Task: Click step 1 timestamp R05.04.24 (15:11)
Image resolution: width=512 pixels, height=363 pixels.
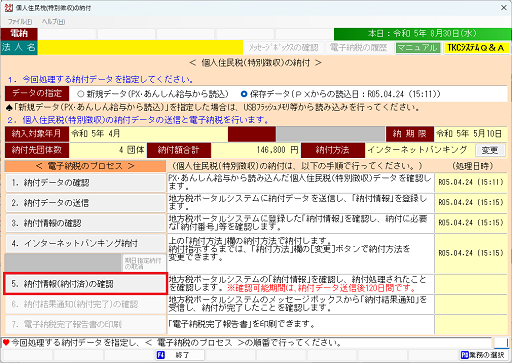Action: tap(471, 182)
